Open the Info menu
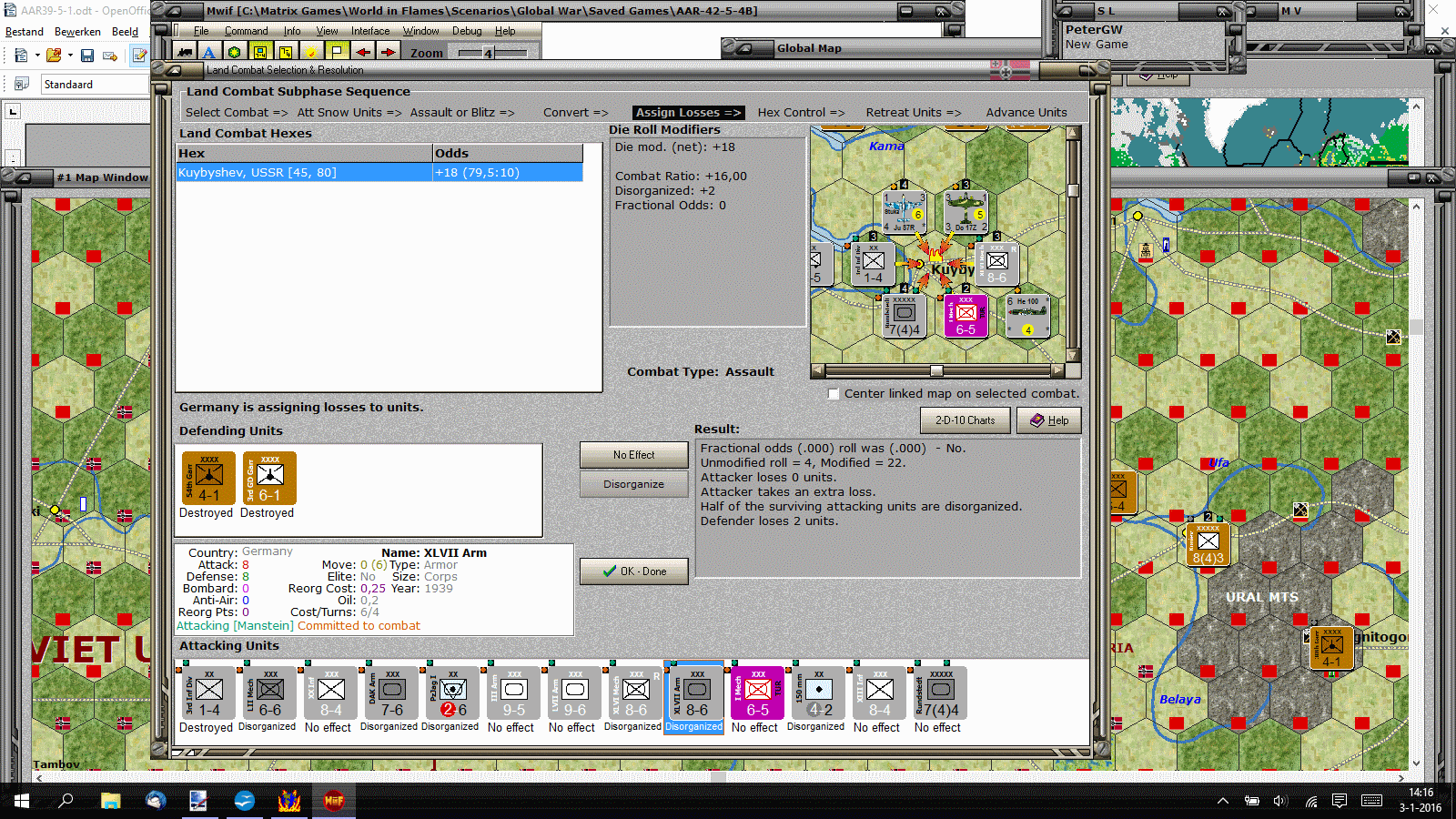The image size is (1456, 819). coord(292,31)
